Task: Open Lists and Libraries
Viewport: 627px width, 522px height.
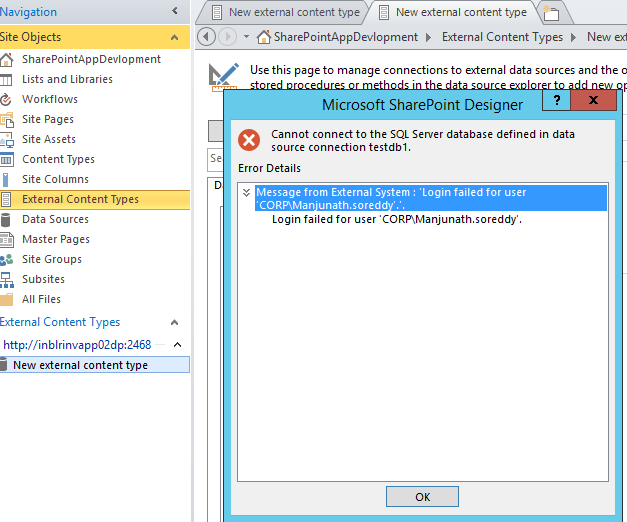Action: [x=67, y=79]
